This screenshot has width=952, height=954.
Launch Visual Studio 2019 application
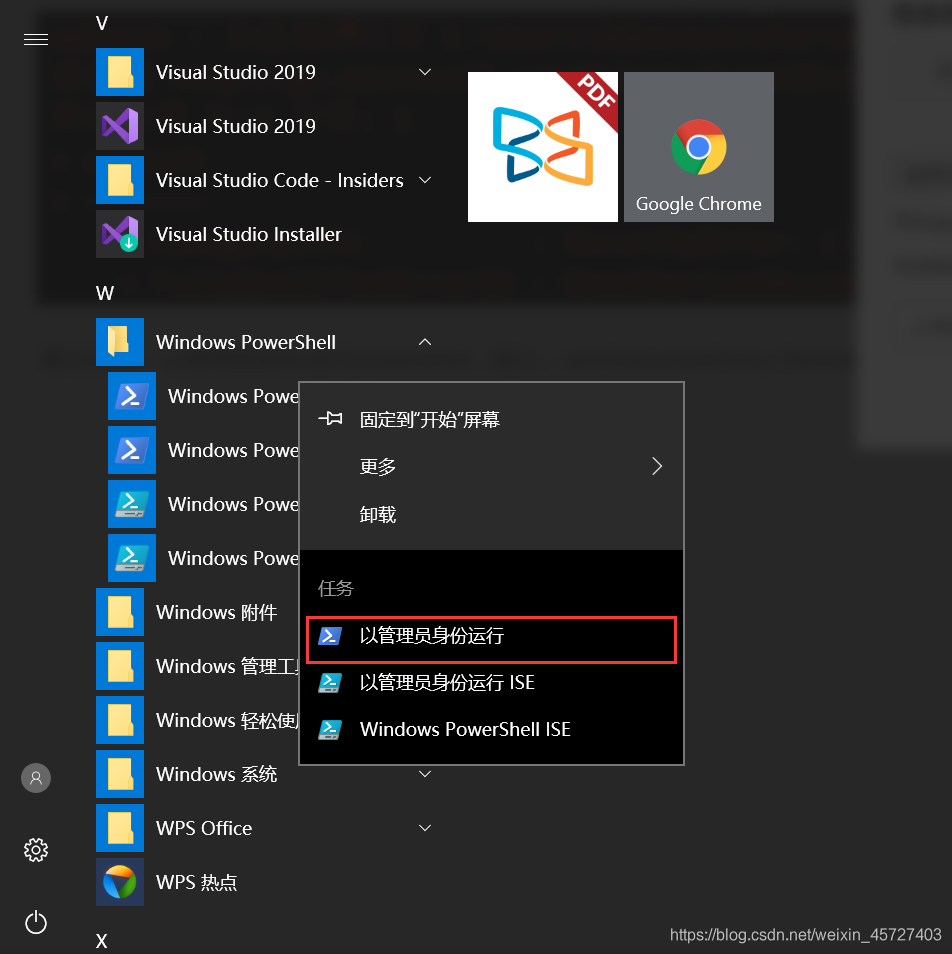point(236,126)
